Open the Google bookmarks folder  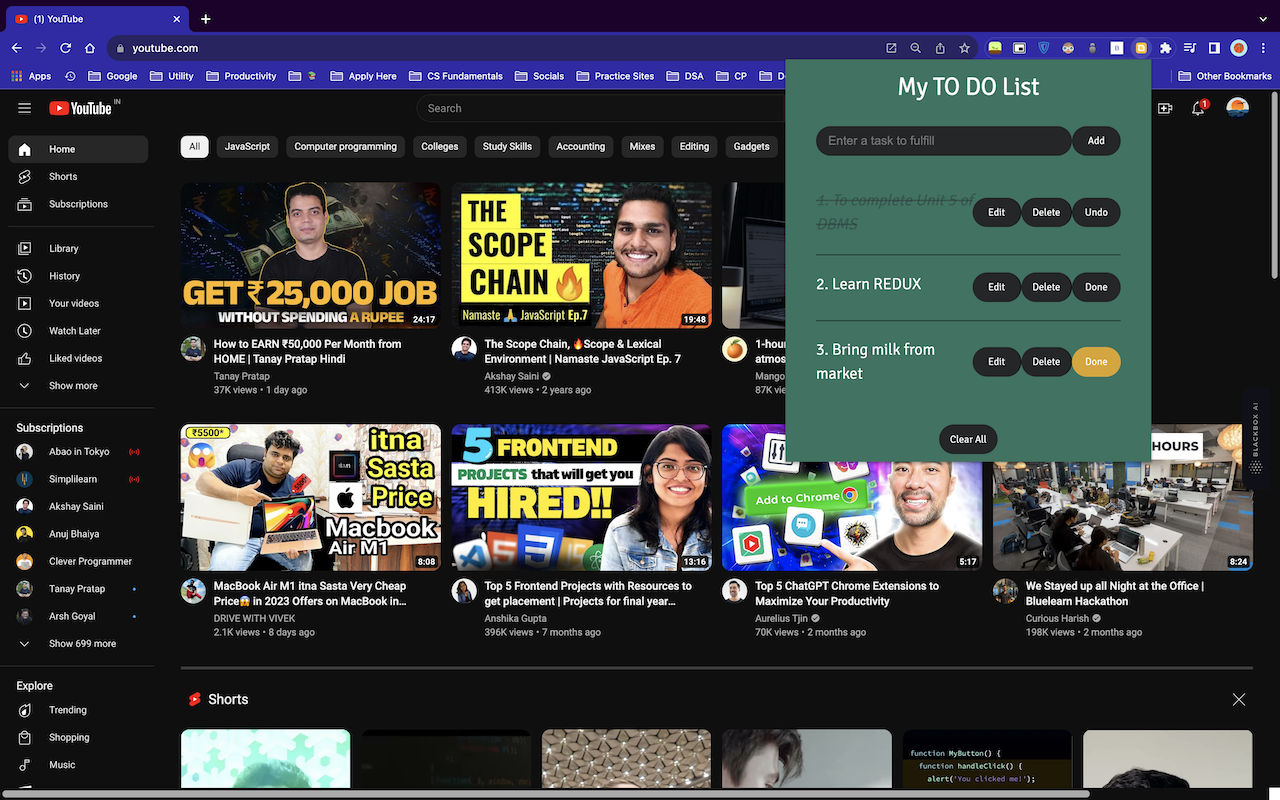point(113,76)
